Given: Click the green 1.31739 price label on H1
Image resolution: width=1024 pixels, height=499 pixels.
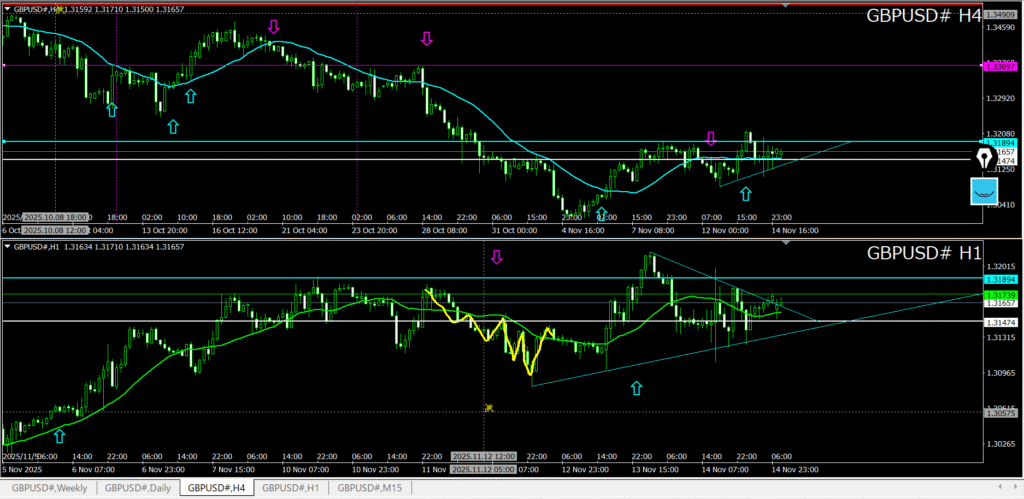Looking at the screenshot, I should (x=1000, y=295).
